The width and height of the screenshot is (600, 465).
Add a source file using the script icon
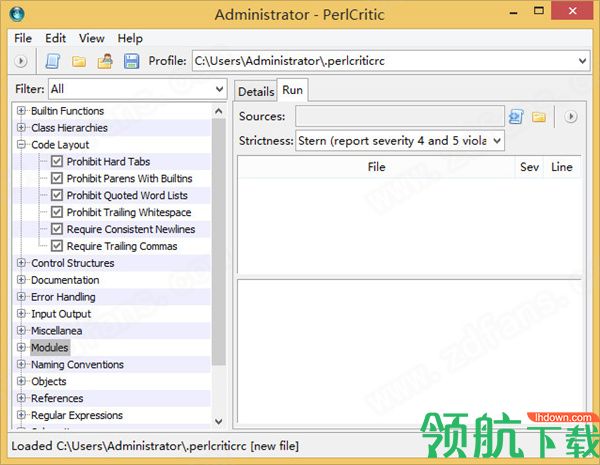(x=516, y=116)
